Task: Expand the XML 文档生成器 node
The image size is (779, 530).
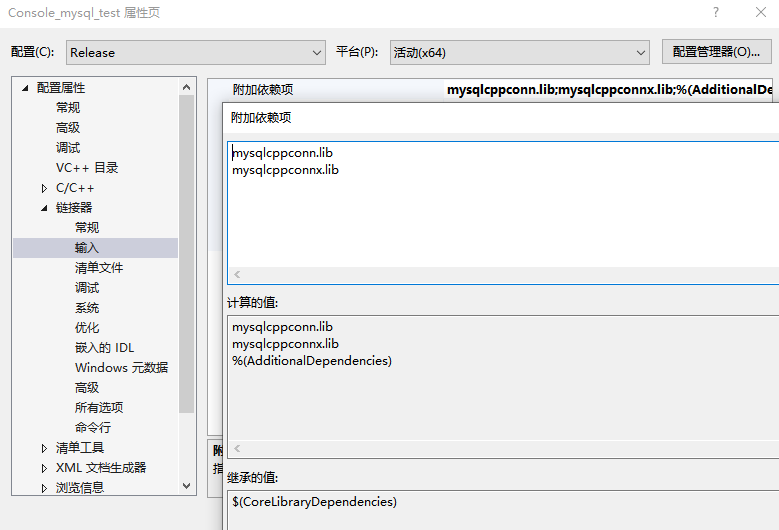Action: [x=44, y=468]
